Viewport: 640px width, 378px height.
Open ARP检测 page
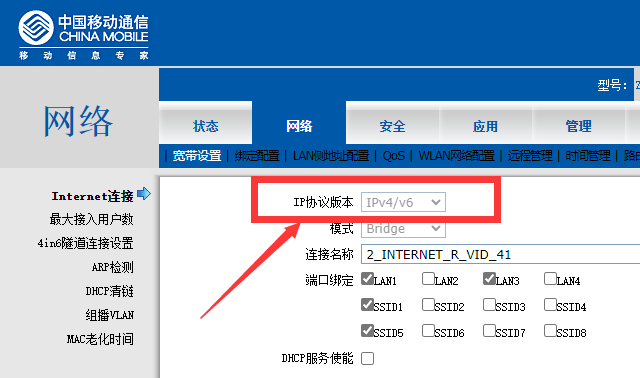113,267
